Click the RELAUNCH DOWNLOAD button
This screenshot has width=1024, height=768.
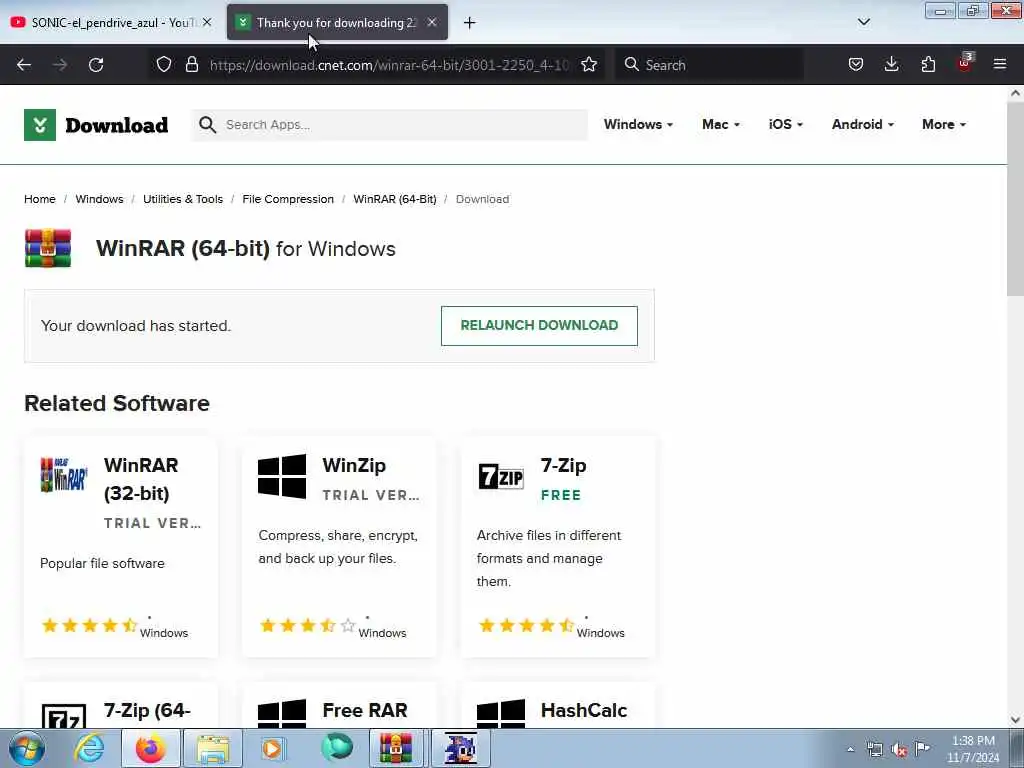click(x=539, y=325)
